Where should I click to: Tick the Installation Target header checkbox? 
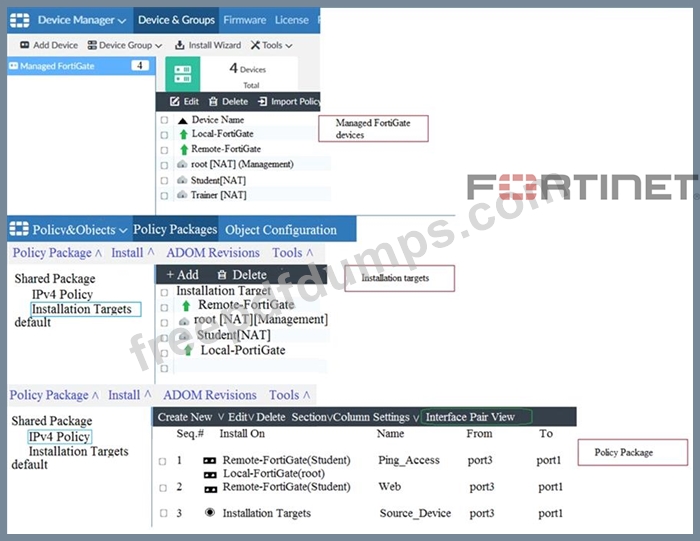pos(164,292)
